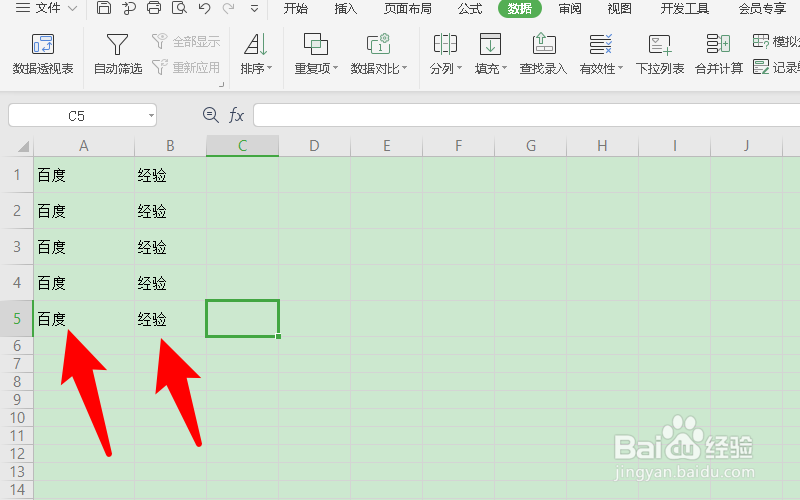Switch to the 插入 tab
800x500 pixels.
(345, 9)
